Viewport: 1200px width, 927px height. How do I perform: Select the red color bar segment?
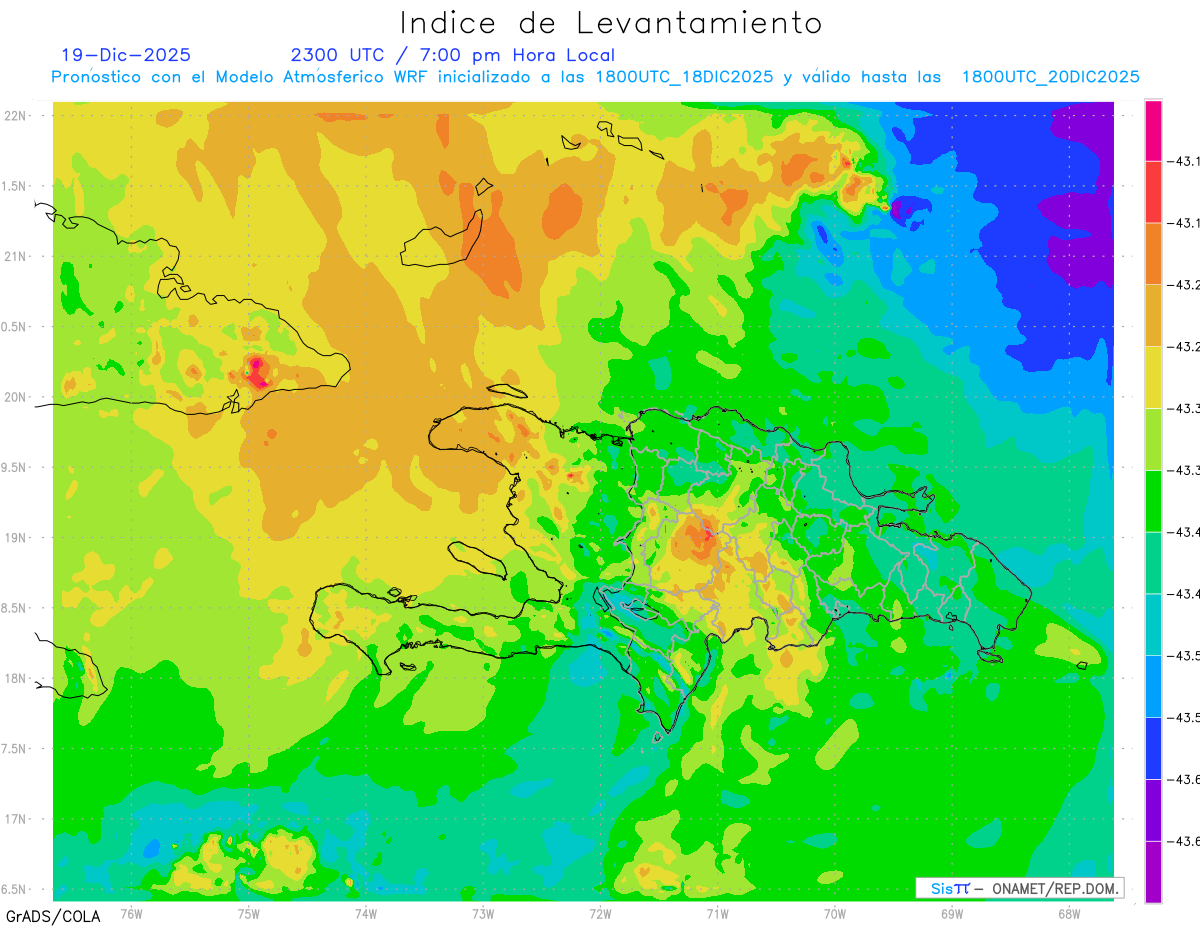(x=1153, y=191)
